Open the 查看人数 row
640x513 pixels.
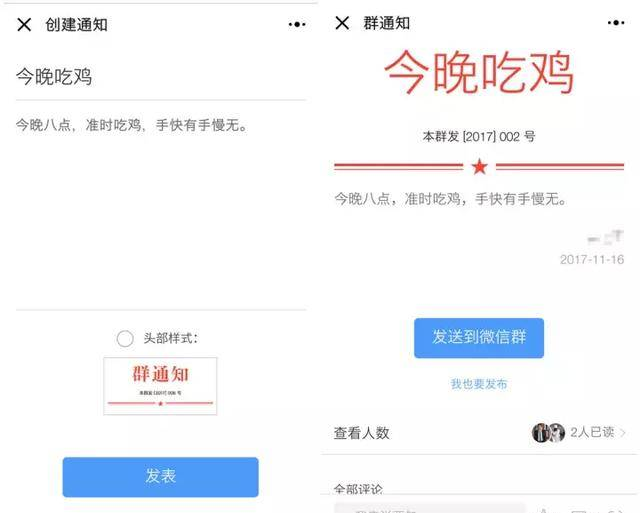[x=479, y=433]
